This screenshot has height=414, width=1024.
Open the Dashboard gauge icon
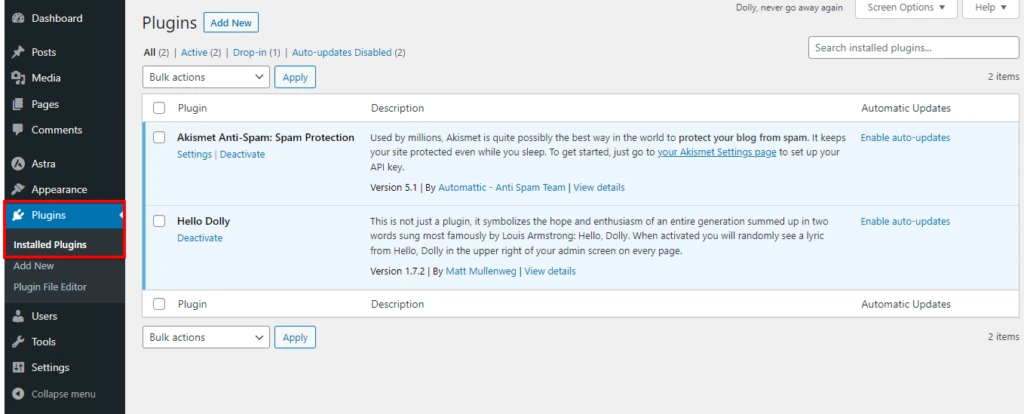(x=18, y=18)
